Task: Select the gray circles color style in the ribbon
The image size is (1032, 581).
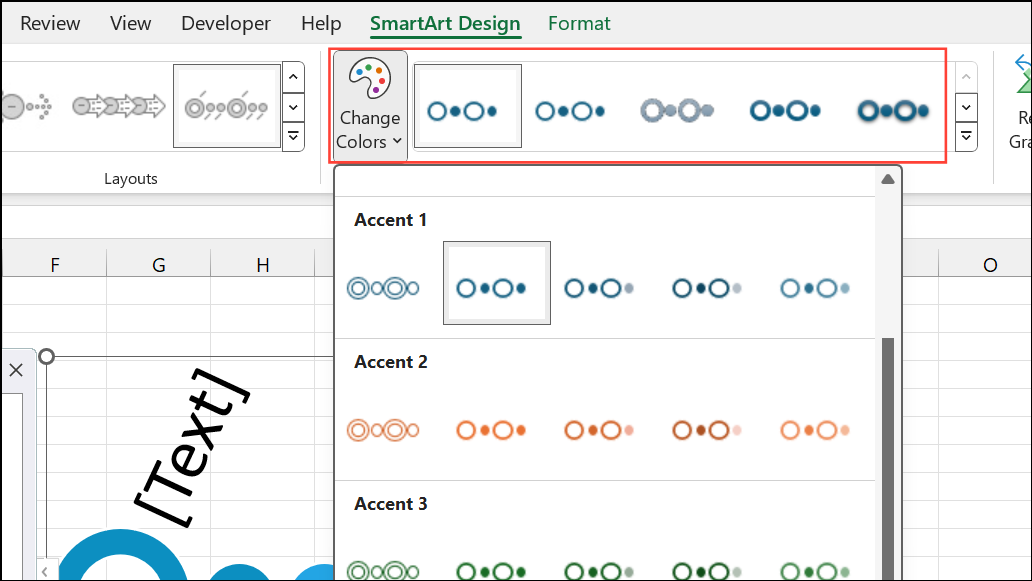Action: click(x=678, y=110)
